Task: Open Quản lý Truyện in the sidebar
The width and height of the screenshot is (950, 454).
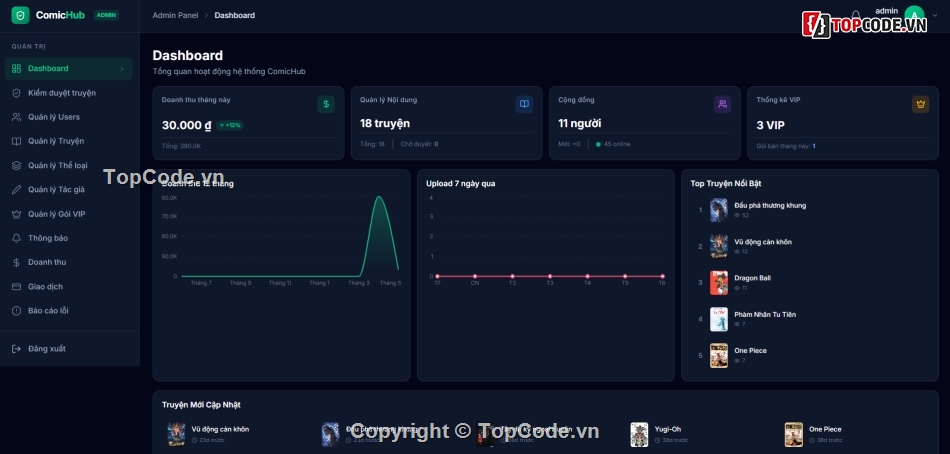Action: [x=68, y=141]
